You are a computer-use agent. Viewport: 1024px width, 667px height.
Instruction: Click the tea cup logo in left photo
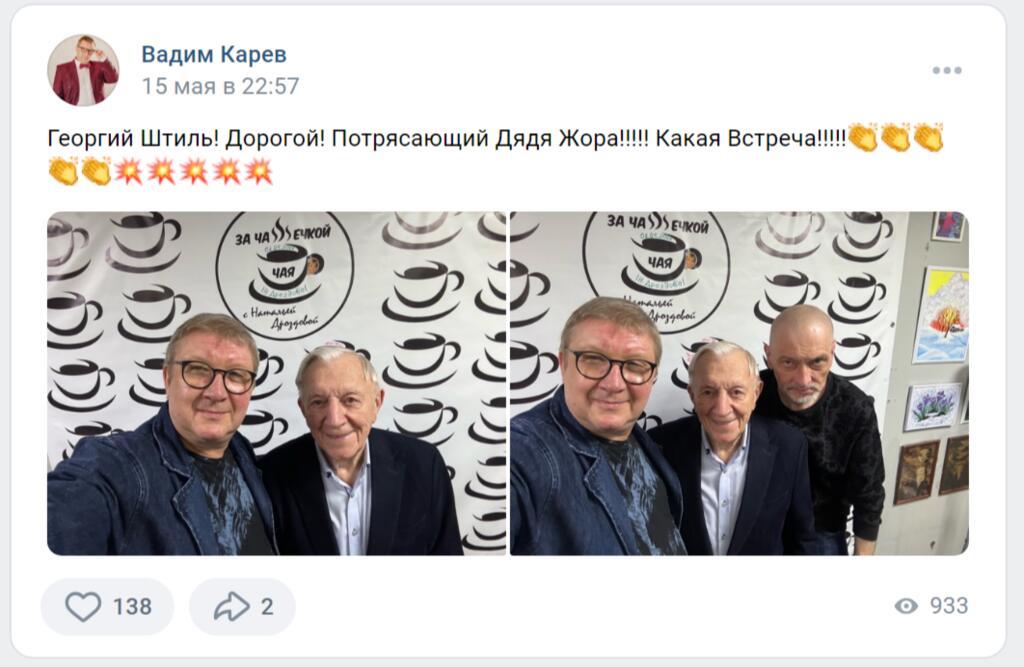[285, 275]
